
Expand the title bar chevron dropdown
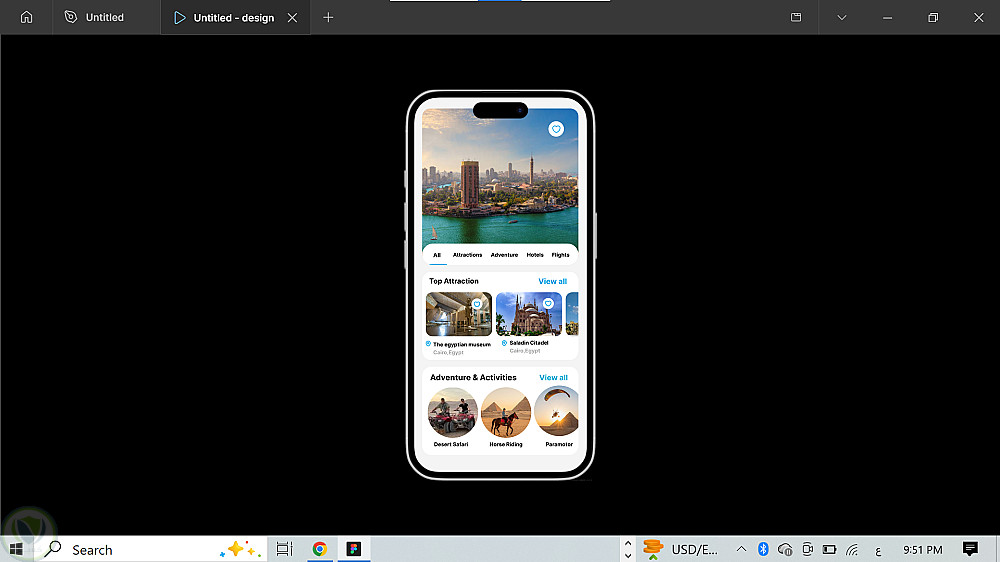tap(842, 17)
